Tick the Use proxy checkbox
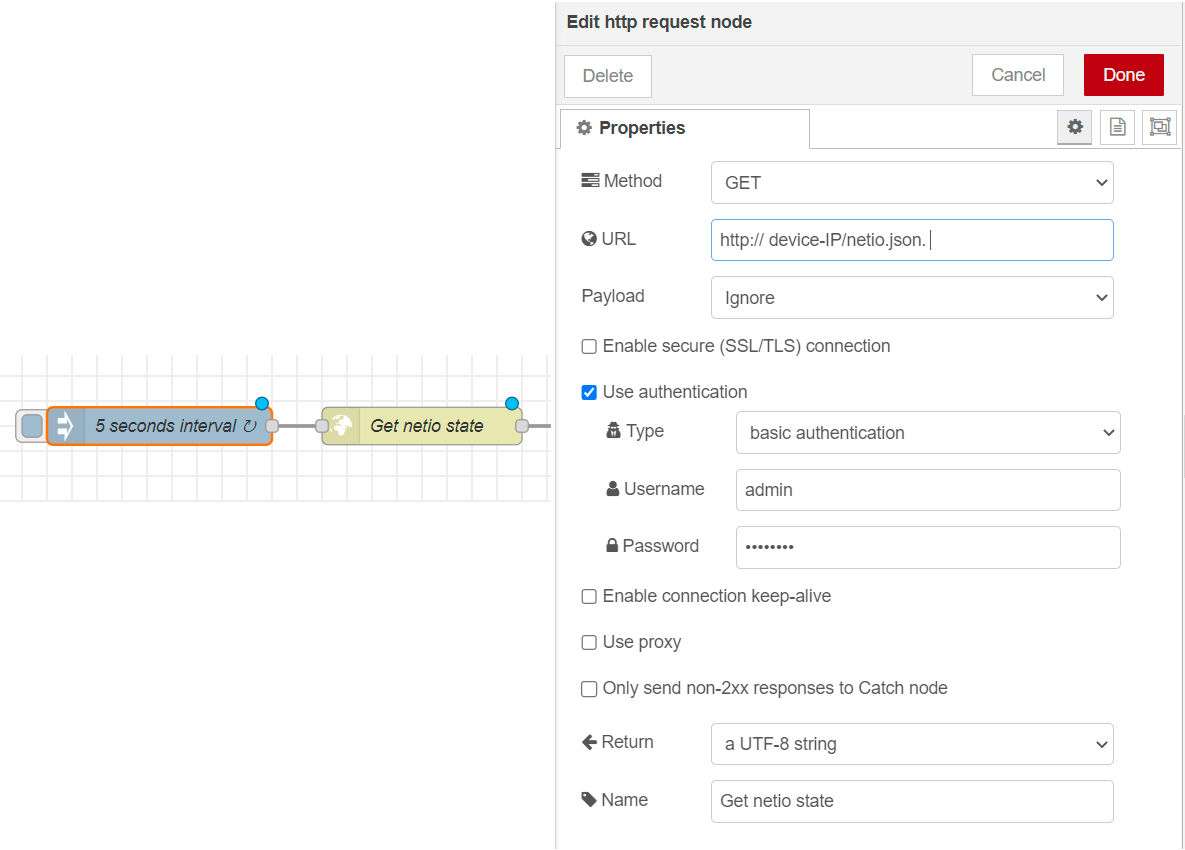 589,642
